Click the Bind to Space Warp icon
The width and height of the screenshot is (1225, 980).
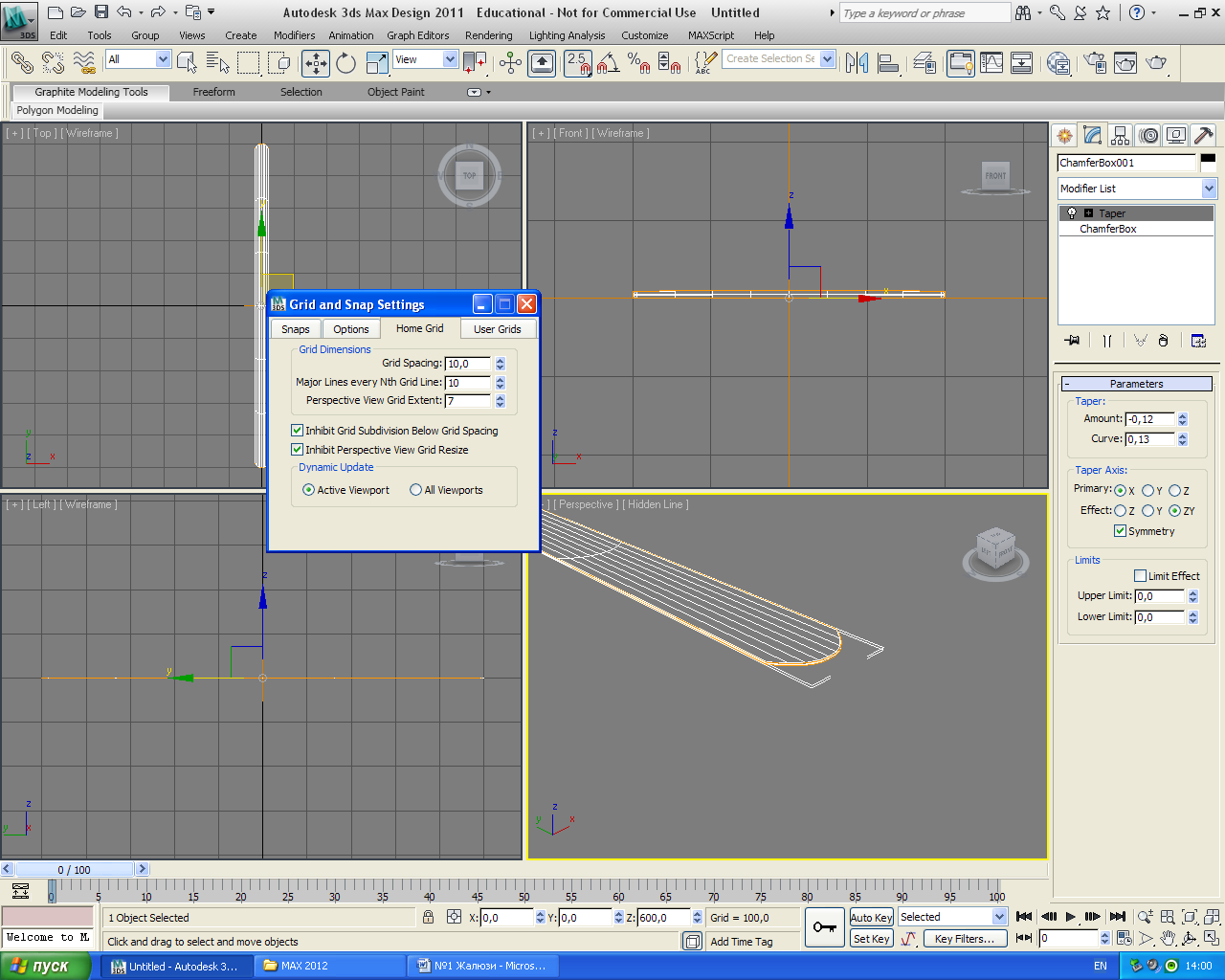tap(85, 63)
